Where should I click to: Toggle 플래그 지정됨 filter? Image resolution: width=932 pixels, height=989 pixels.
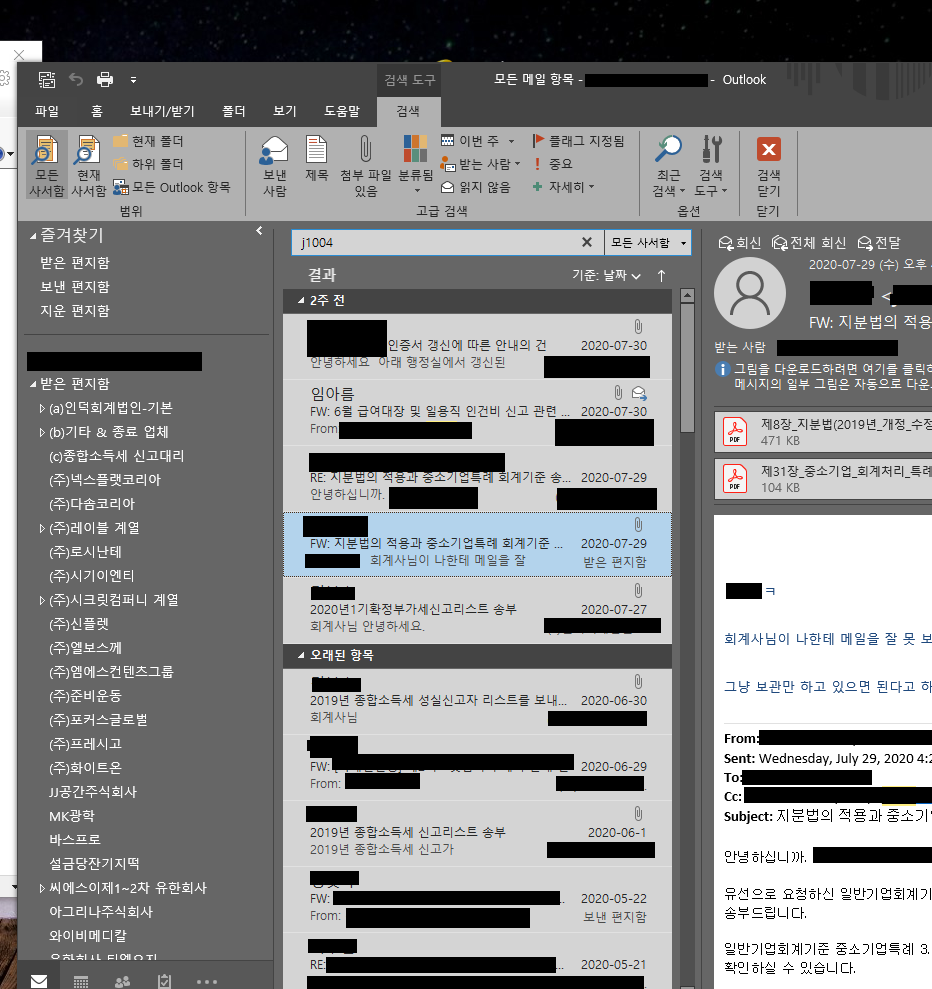578,141
